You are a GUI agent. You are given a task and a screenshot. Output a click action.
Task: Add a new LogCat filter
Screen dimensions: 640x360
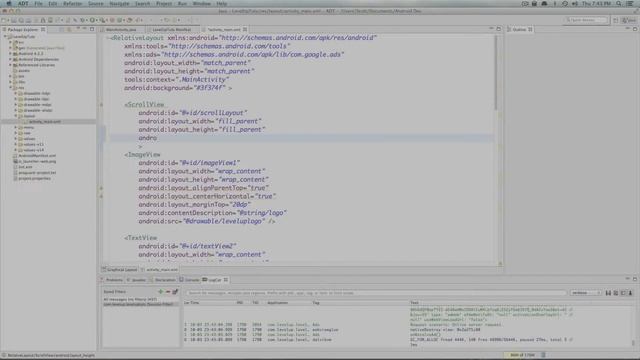[x=160, y=292]
